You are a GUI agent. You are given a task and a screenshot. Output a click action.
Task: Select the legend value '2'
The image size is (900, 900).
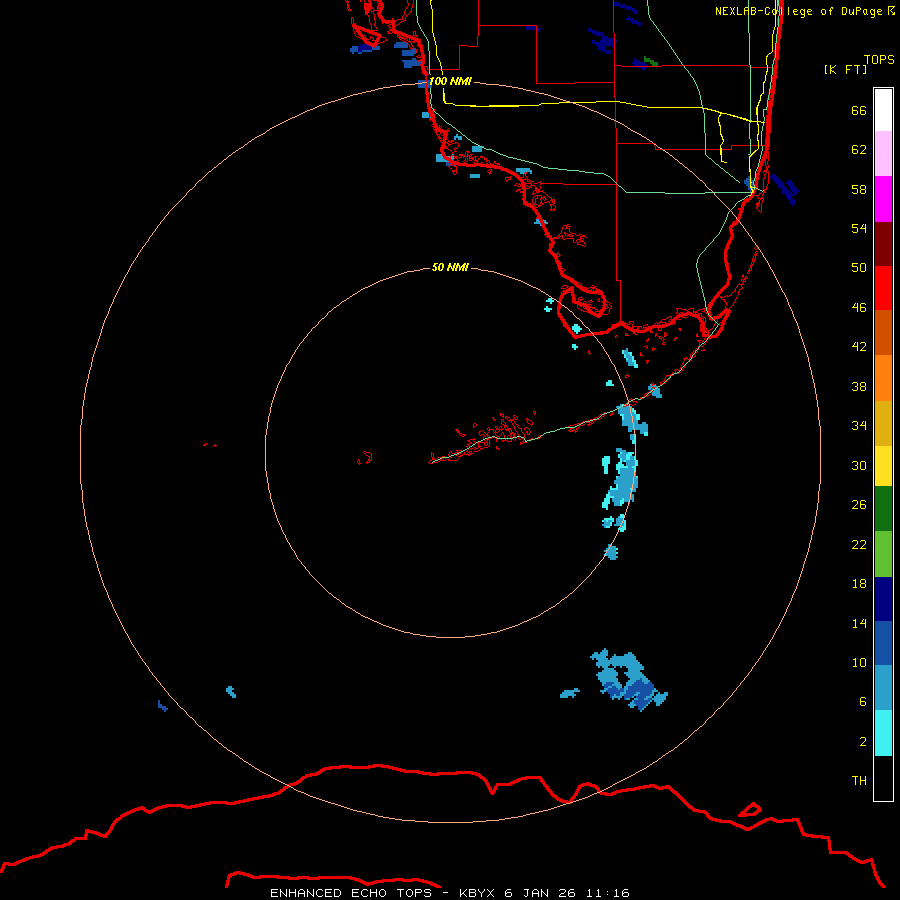pyautogui.click(x=863, y=742)
